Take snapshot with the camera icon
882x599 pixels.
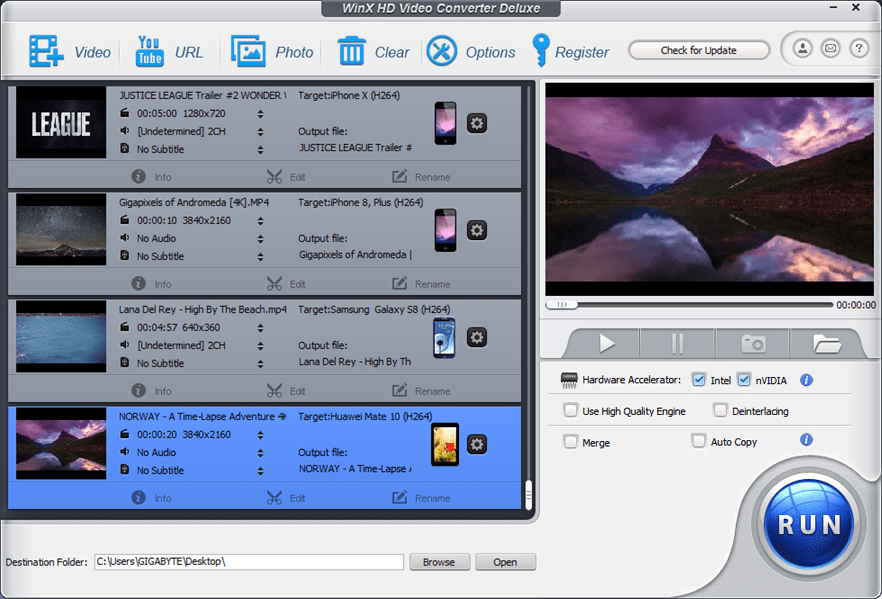click(753, 343)
